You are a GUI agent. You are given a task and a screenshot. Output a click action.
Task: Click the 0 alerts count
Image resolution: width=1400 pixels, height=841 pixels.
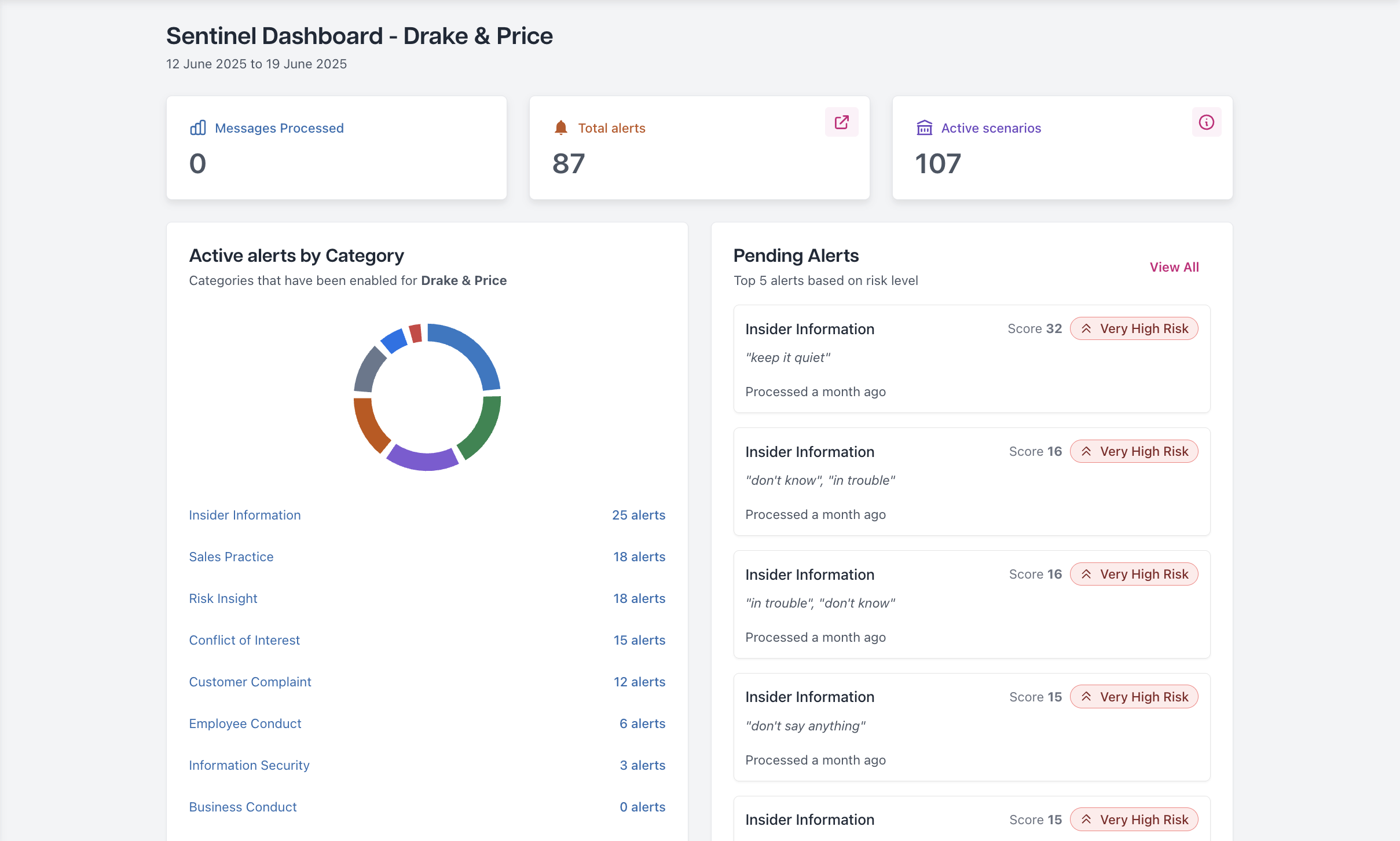[642, 807]
